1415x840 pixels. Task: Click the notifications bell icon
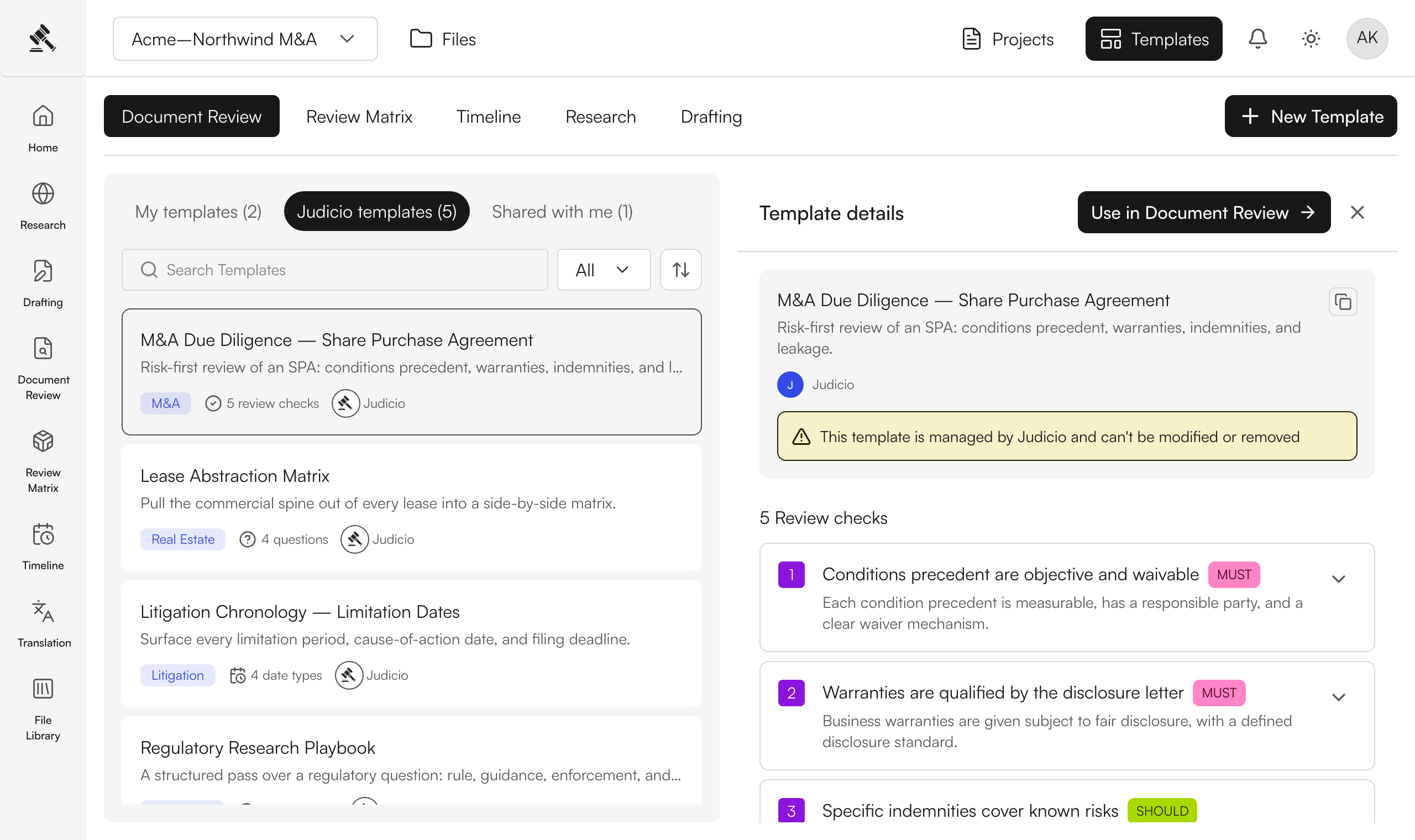(x=1257, y=39)
